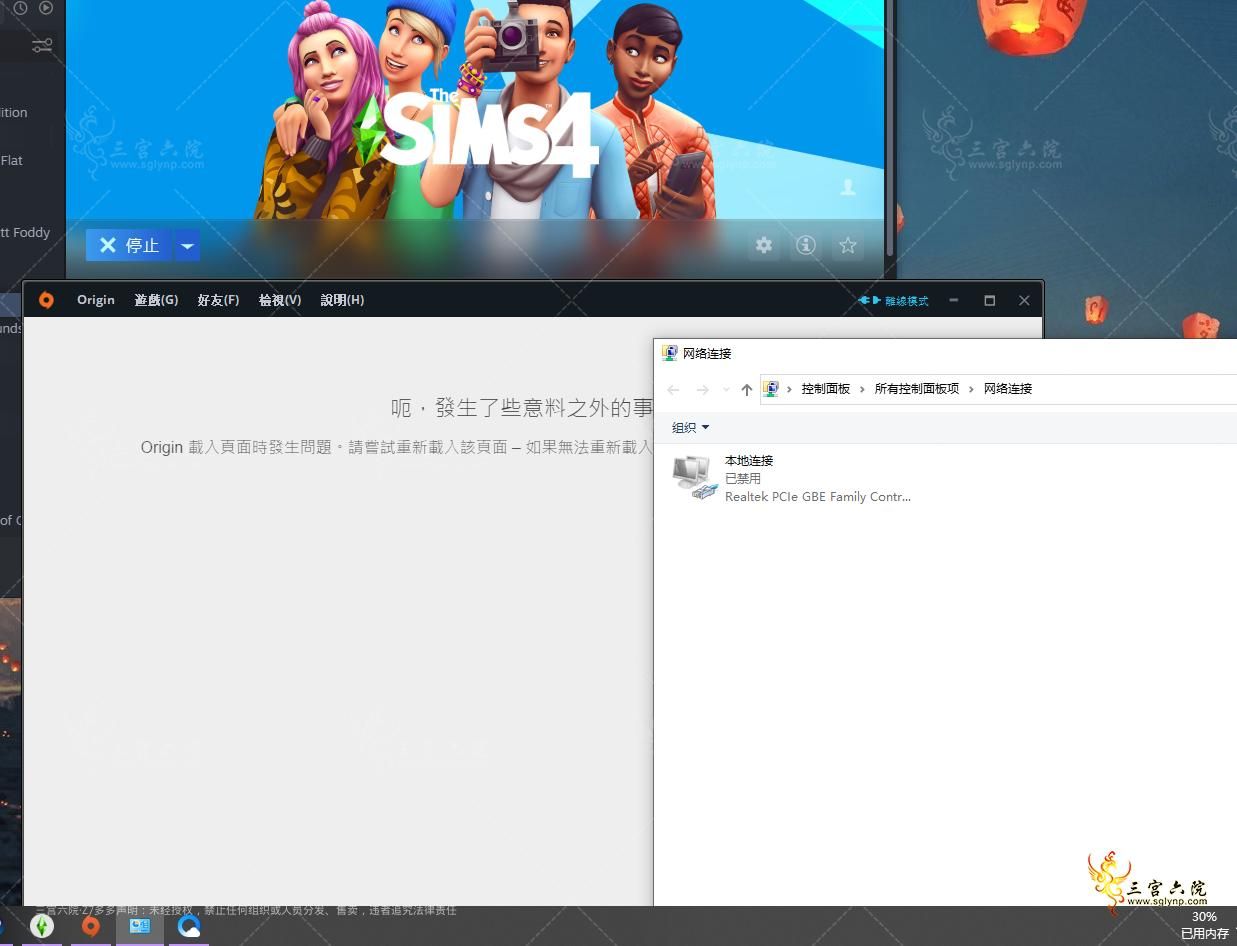Image resolution: width=1237 pixels, height=946 pixels.
Task: Go forward in 网络连接 explorer window
Action: tap(703, 390)
